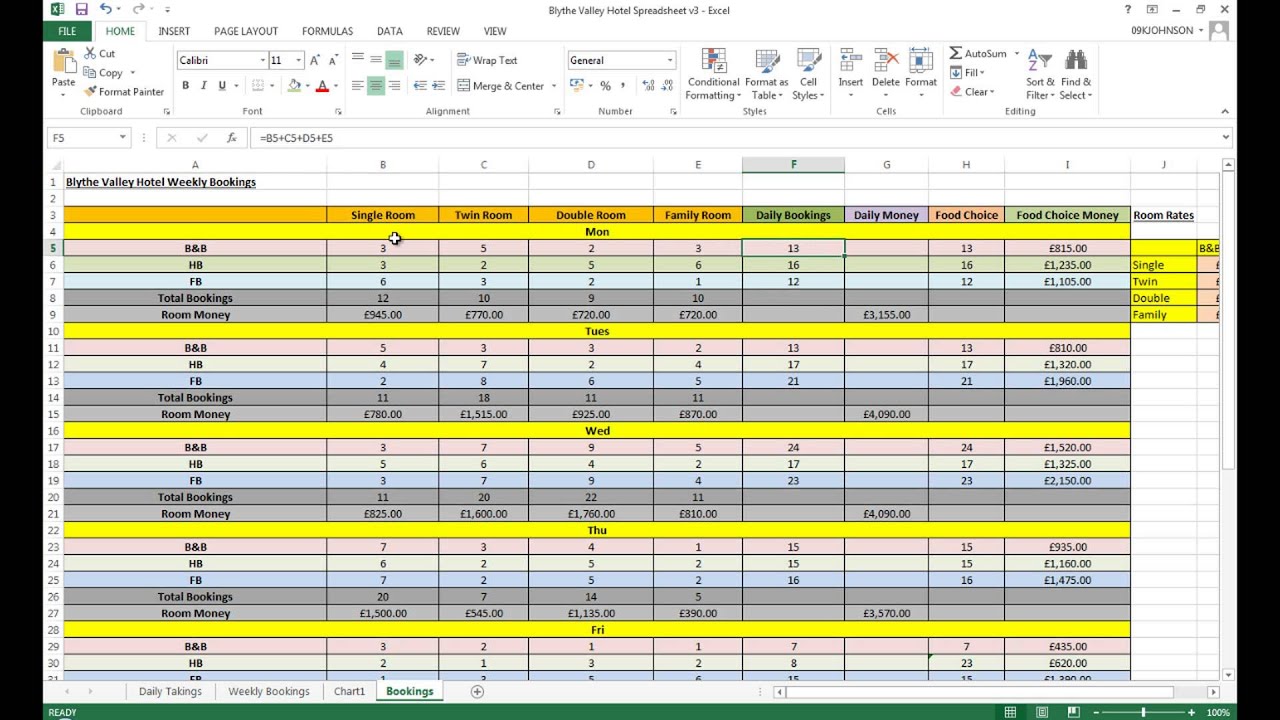This screenshot has height=720, width=1280.
Task: Add a new sheet
Action: pos(477,691)
